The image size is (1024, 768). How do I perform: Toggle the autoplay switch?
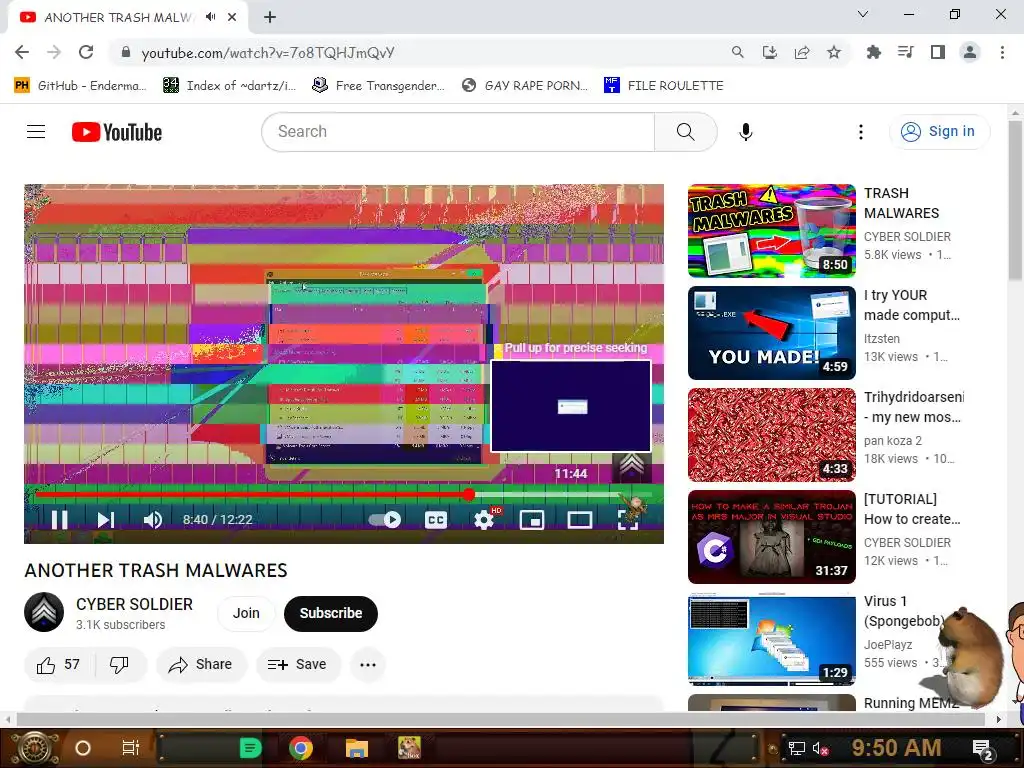385,520
